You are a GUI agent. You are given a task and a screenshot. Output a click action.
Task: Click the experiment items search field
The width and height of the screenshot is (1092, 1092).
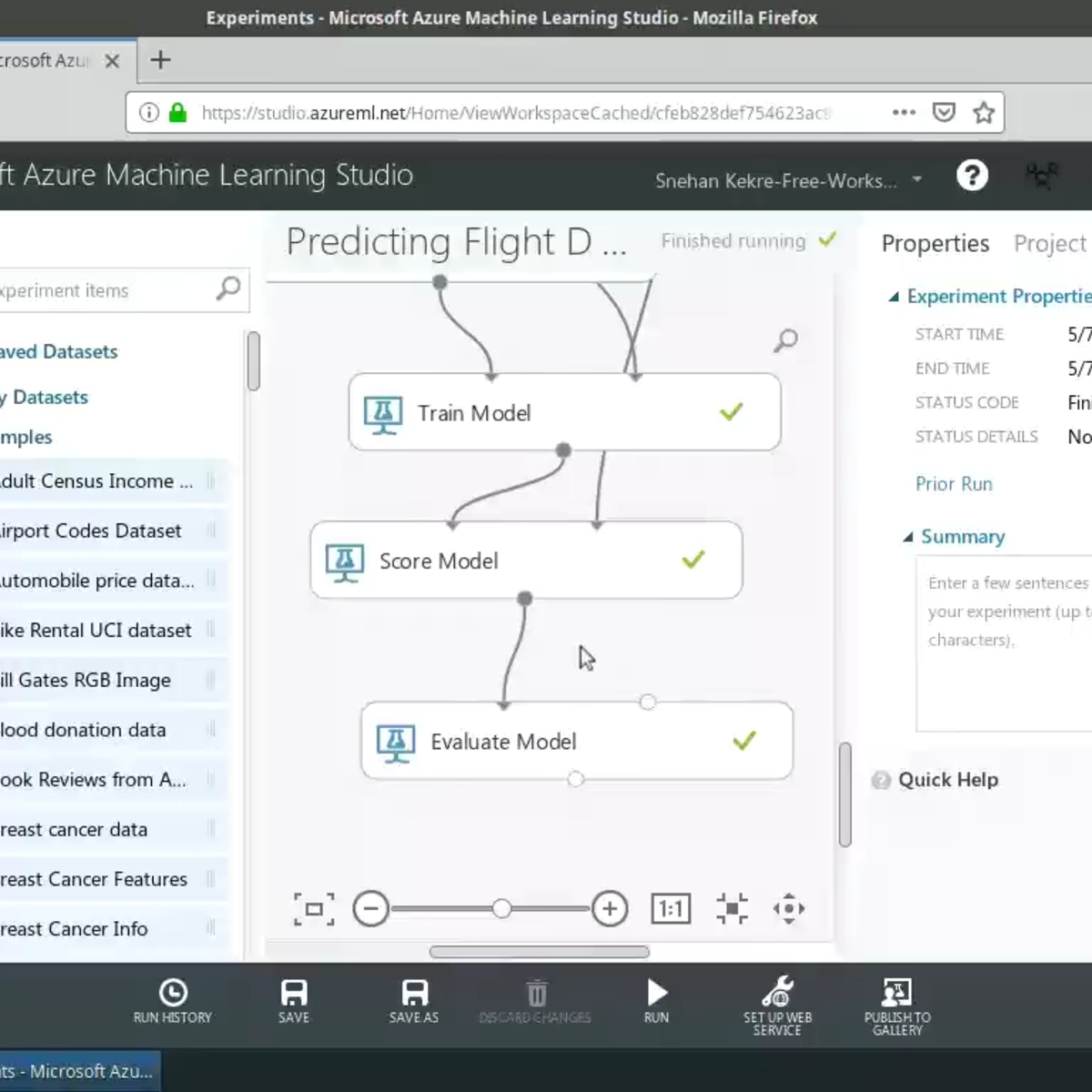[109, 290]
